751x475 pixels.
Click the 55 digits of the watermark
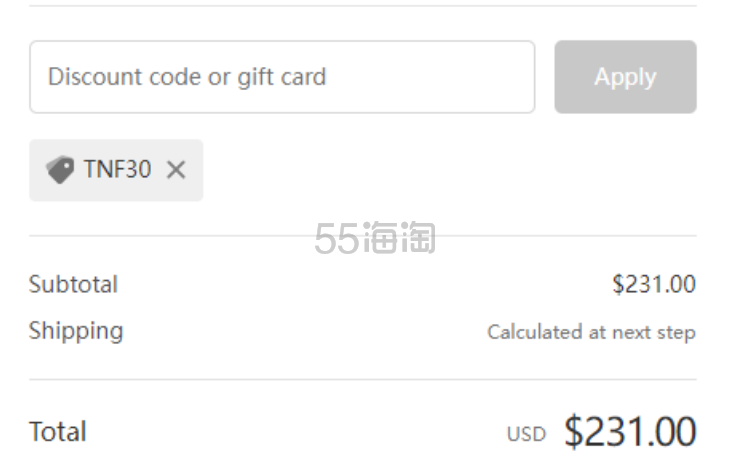coord(337,238)
